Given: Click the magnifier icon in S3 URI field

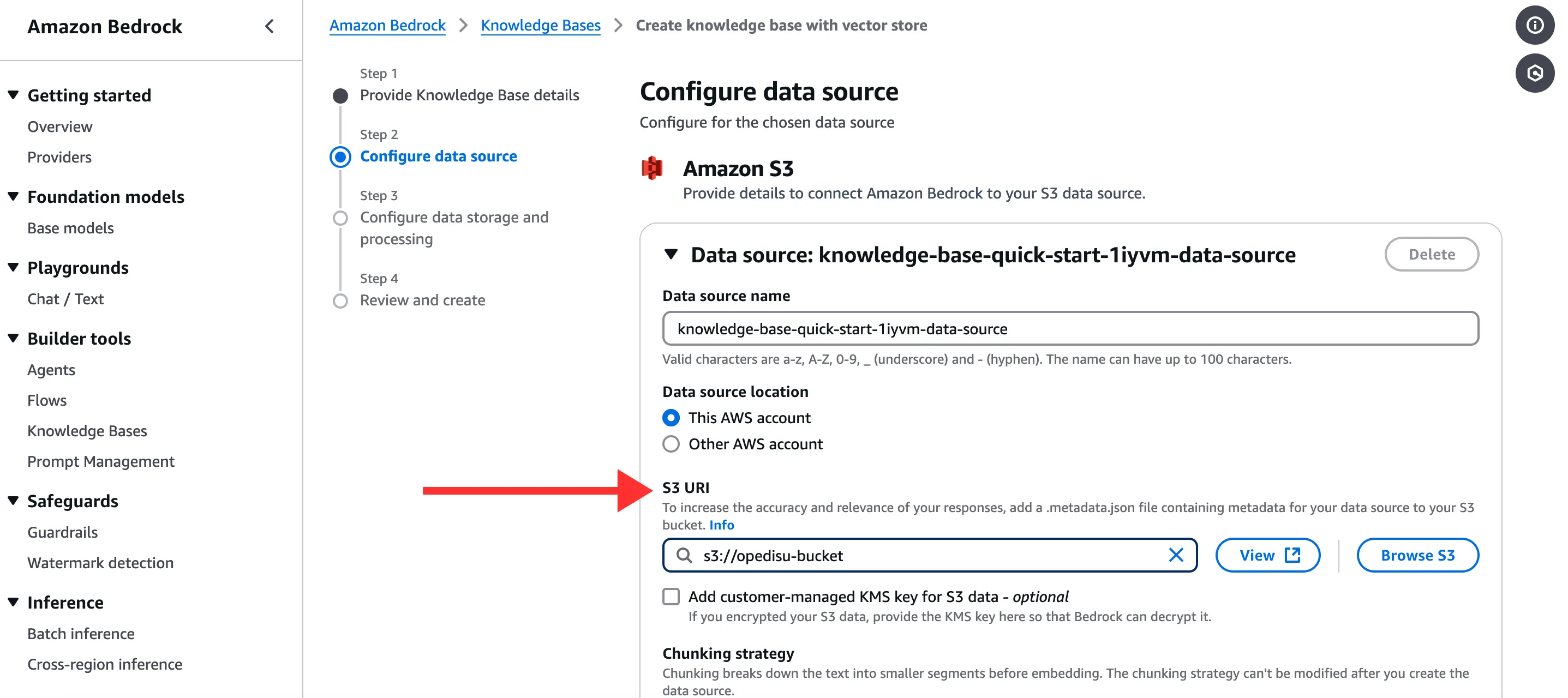Looking at the screenshot, I should point(684,555).
